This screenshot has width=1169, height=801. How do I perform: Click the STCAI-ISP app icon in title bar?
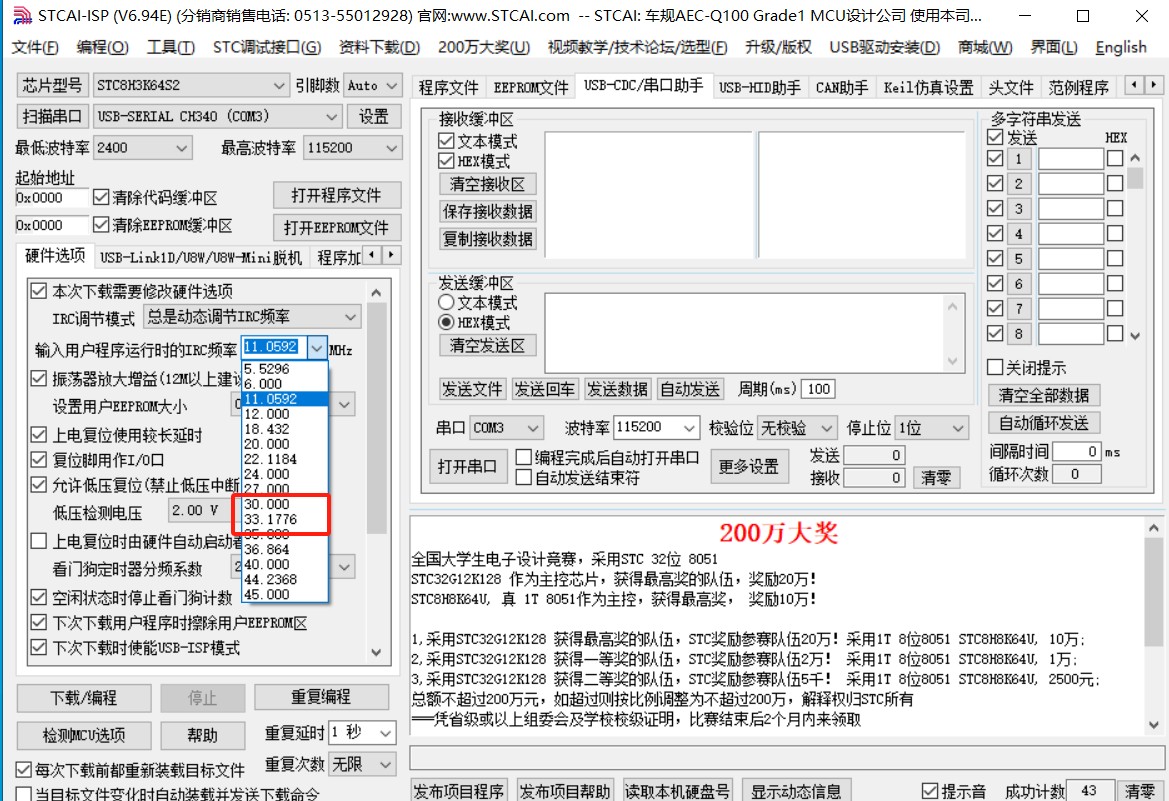[22, 15]
